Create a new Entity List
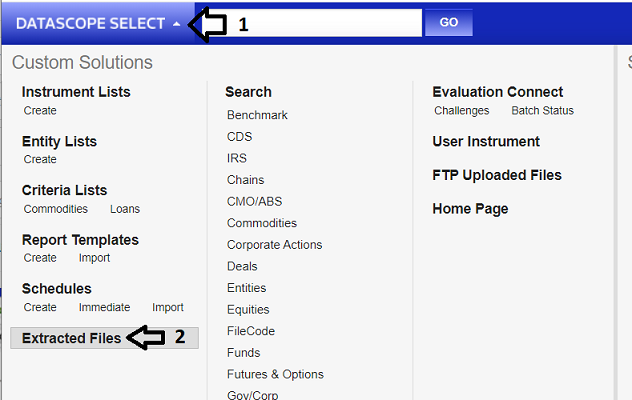Screen dimensions: 632x400 [x=40, y=160]
